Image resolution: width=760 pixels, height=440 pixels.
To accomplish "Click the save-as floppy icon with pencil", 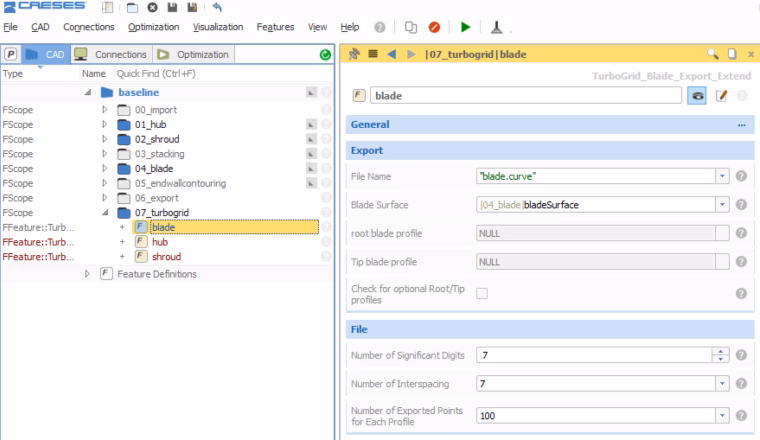I will tap(192, 7).
